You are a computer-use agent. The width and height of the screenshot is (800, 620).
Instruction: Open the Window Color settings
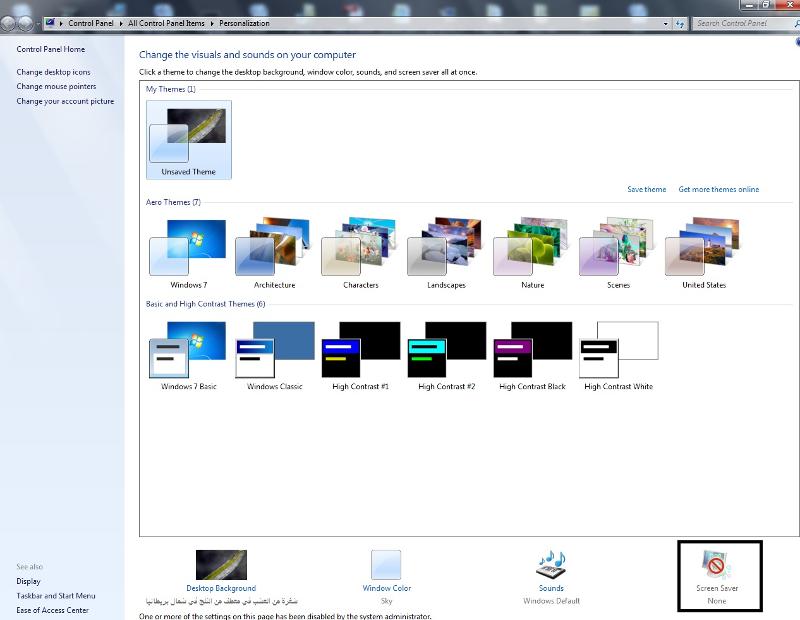[x=387, y=565]
